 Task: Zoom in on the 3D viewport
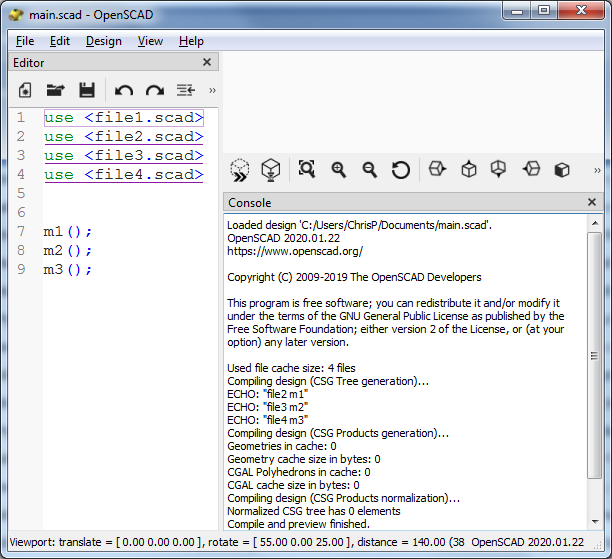point(338,170)
